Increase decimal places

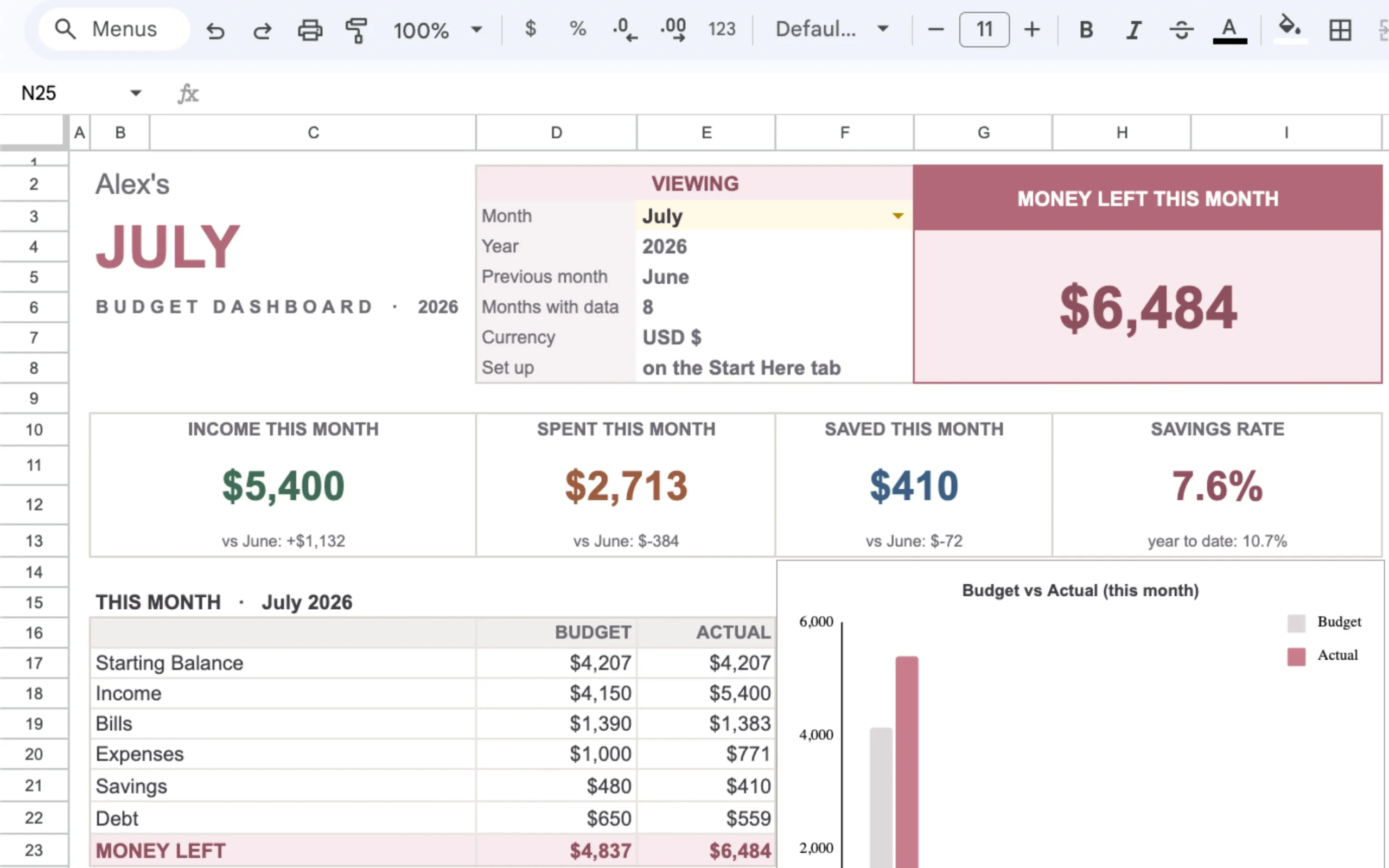tap(673, 29)
